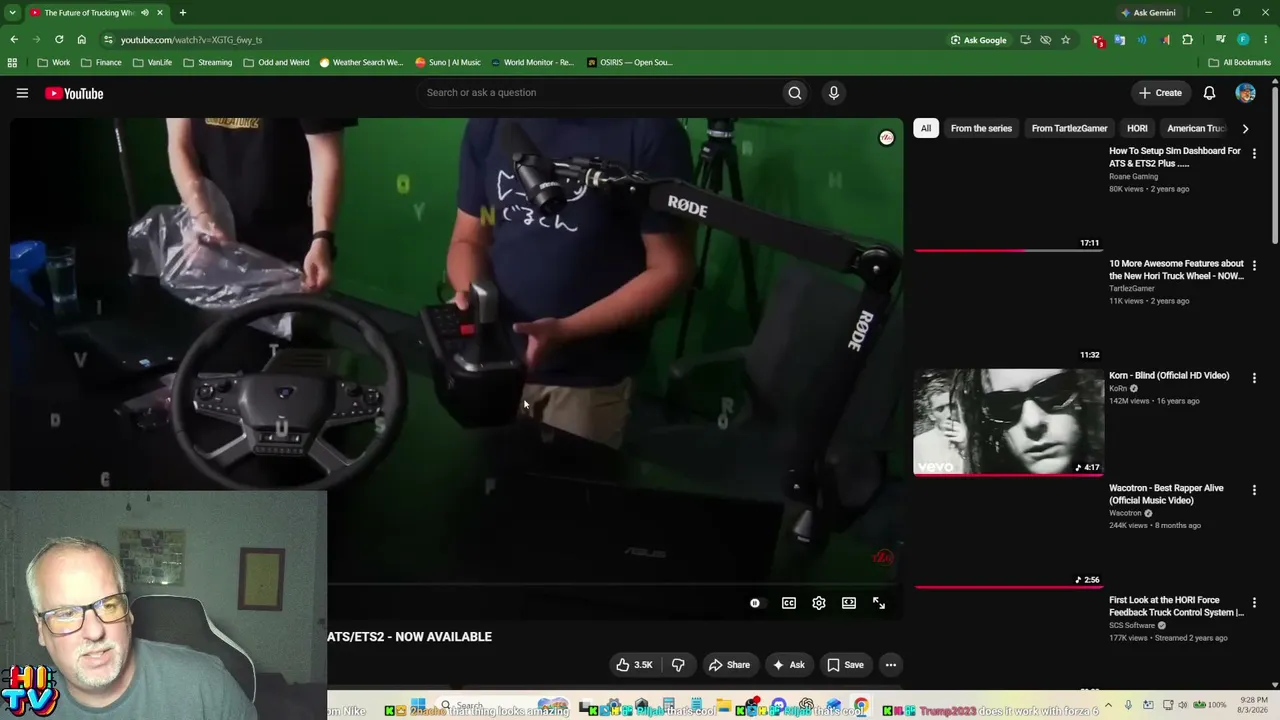The height and width of the screenshot is (720, 1280).
Task: Reload the current page
Action: (x=59, y=40)
